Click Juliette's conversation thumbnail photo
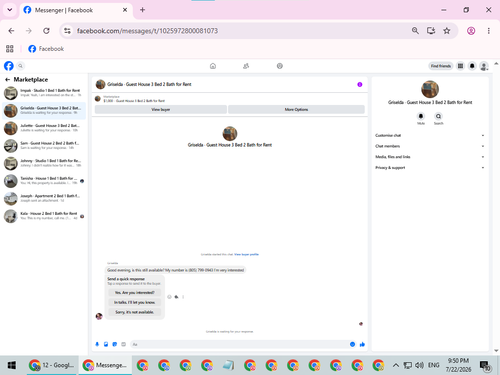Screen dimensions: 500x375 [11, 128]
